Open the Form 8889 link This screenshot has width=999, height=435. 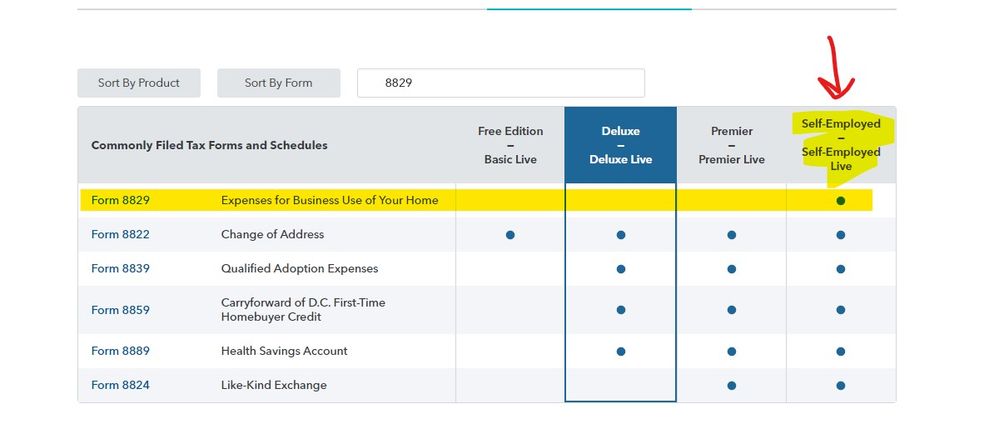point(120,351)
